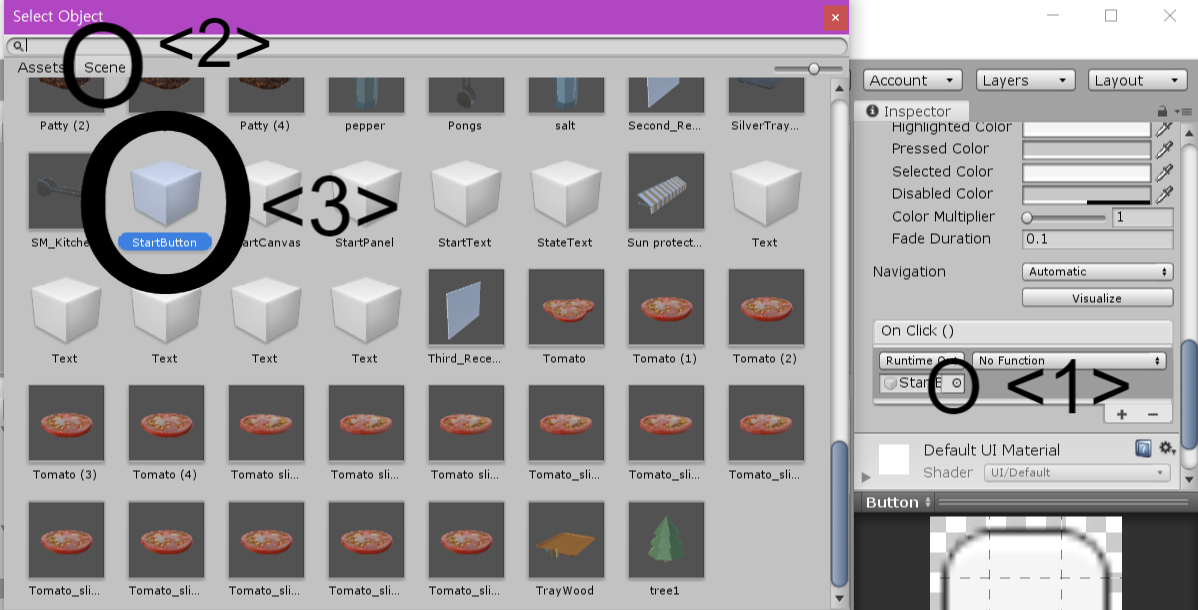Image resolution: width=1198 pixels, height=610 pixels.
Task: Open the Runtime Only dropdown
Action: tap(921, 360)
